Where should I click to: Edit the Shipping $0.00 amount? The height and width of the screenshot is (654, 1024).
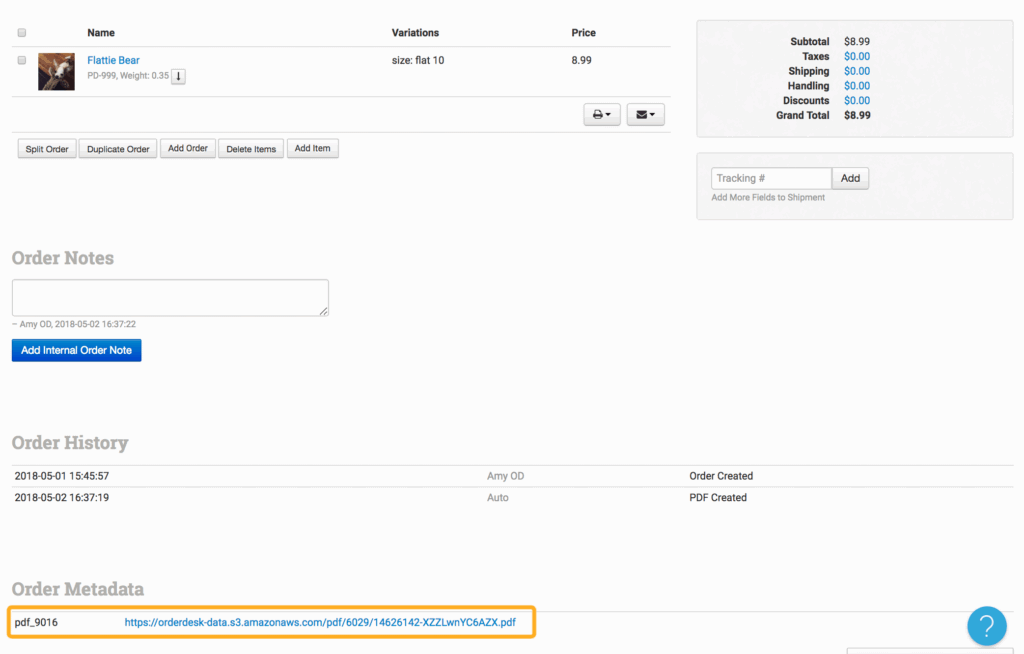856,71
